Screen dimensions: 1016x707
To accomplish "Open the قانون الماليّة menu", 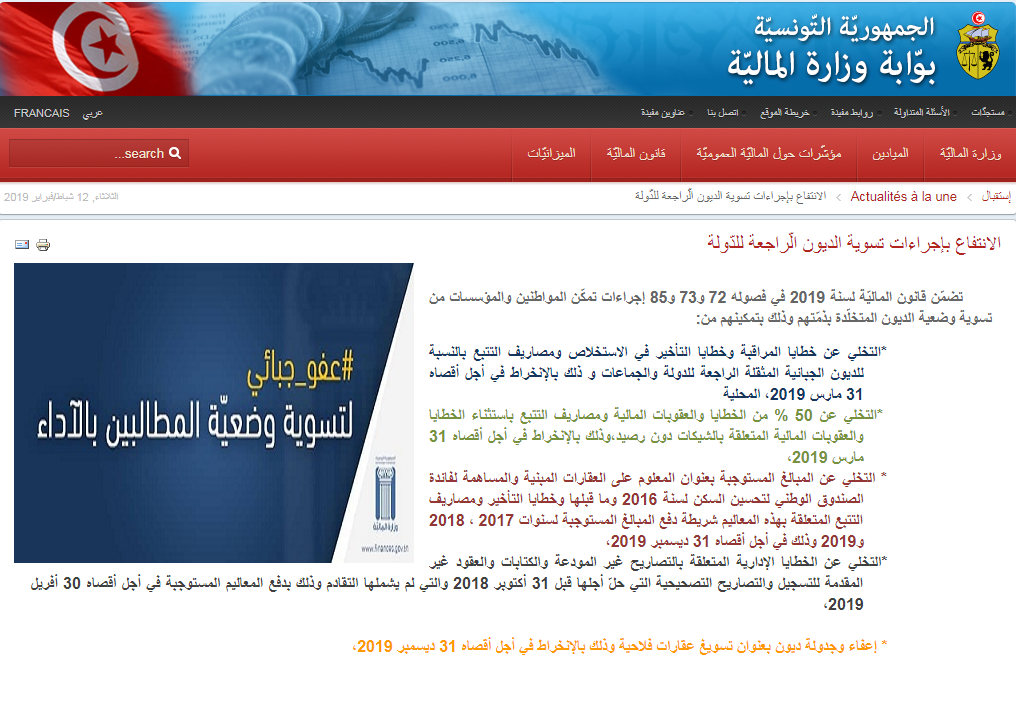I will click(x=635, y=154).
